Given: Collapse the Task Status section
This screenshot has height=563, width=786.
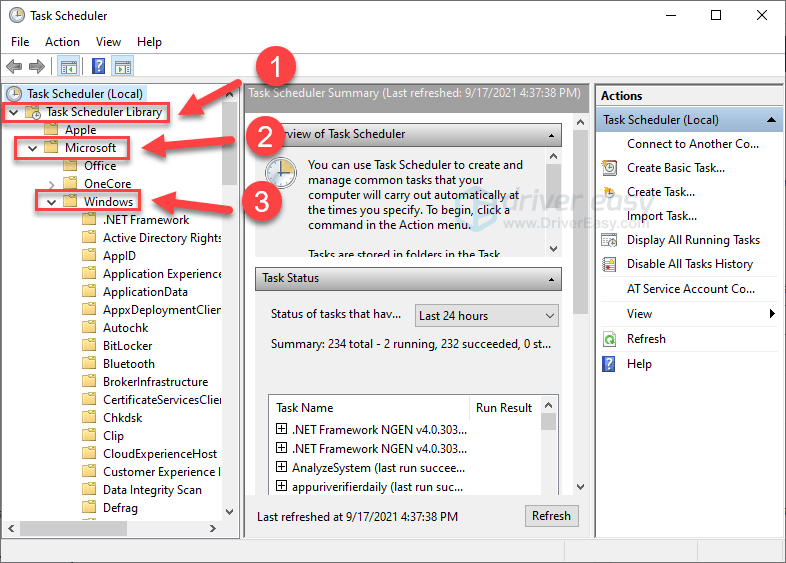Looking at the screenshot, I should [552, 278].
